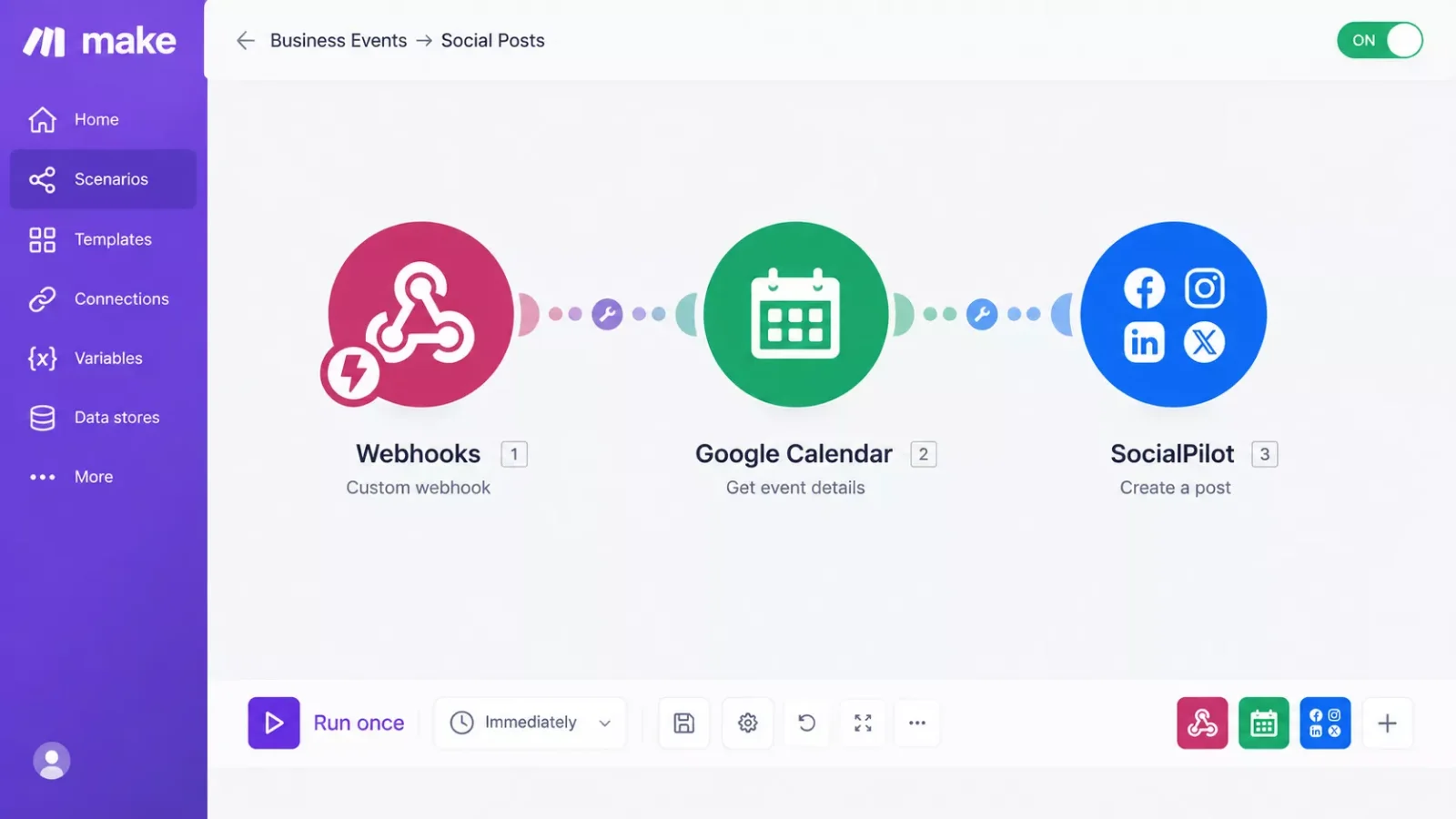Select the red Webhooks favorite tile

1202,723
